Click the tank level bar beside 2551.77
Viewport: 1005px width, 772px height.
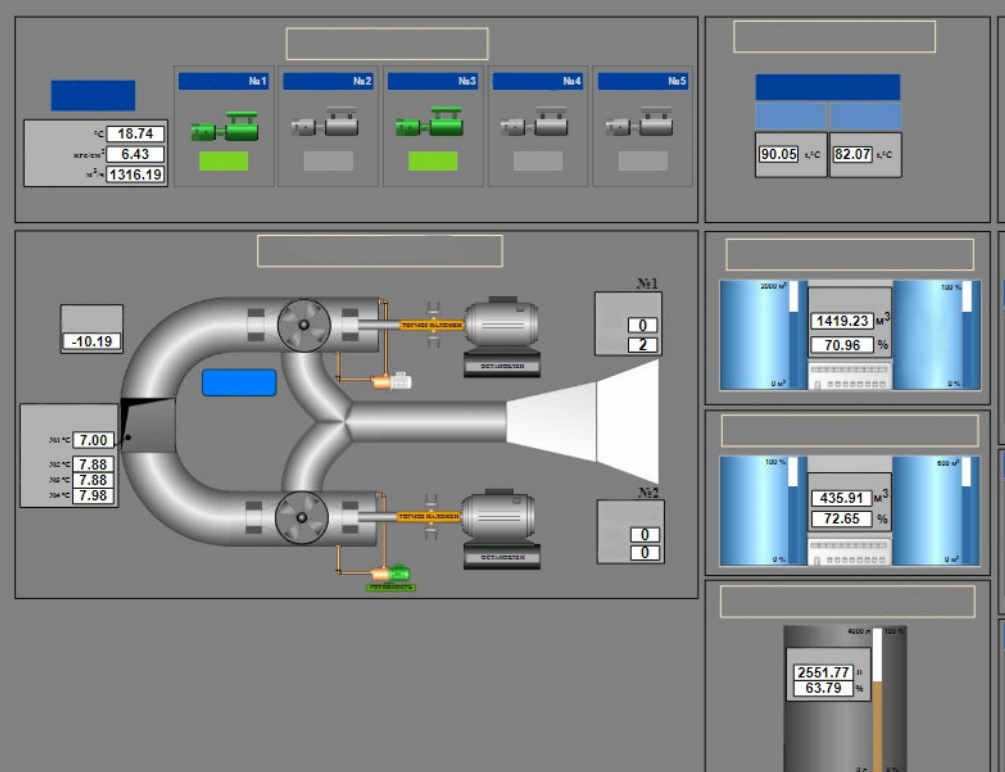[877, 700]
